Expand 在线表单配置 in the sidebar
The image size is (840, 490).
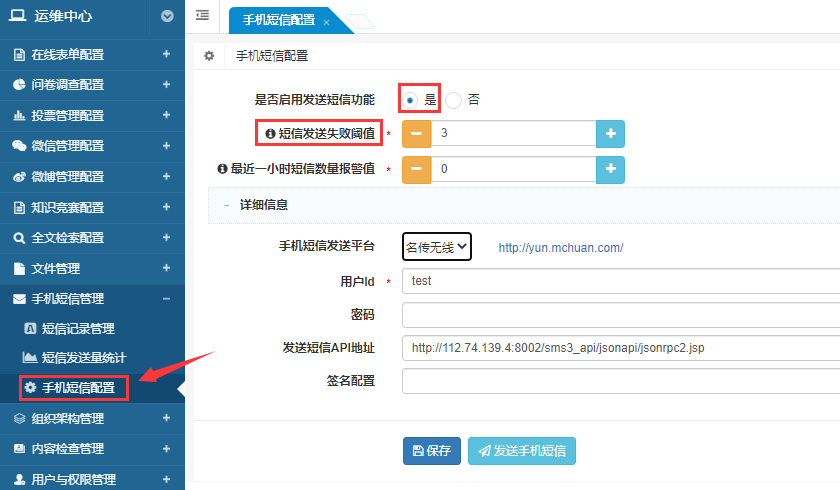(x=166, y=55)
